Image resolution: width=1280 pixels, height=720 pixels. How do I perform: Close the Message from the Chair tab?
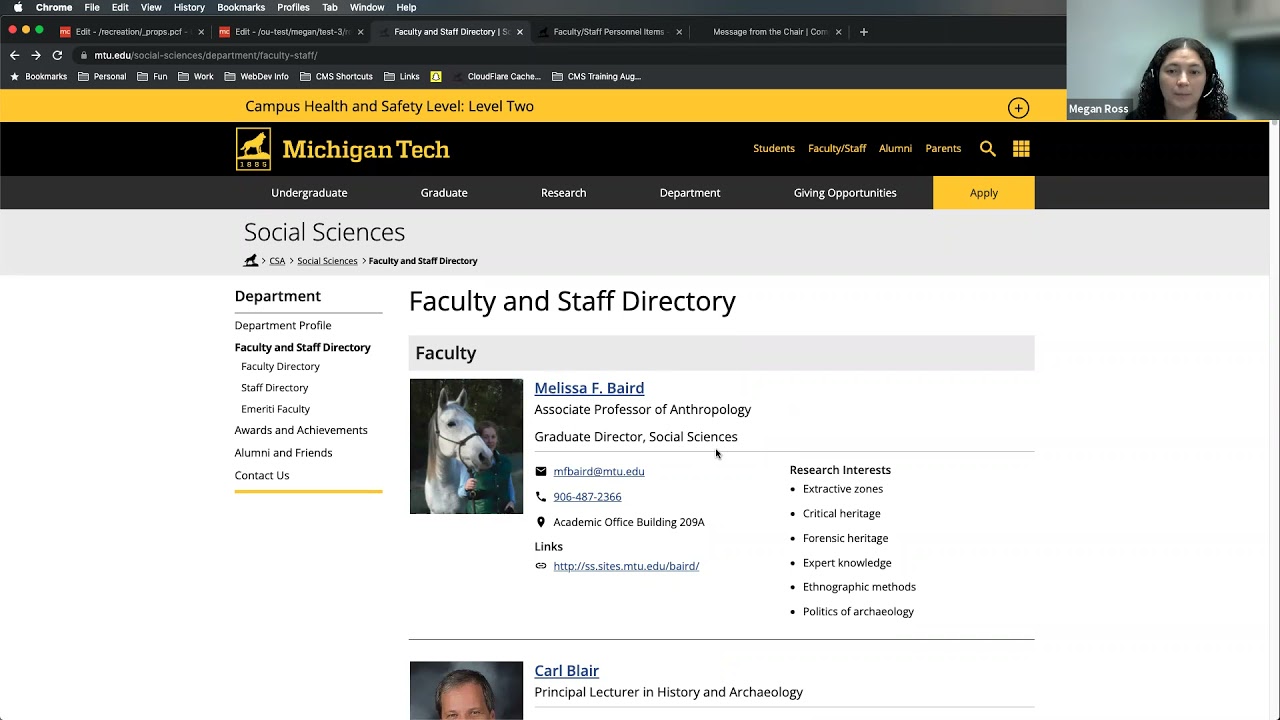[x=838, y=32]
